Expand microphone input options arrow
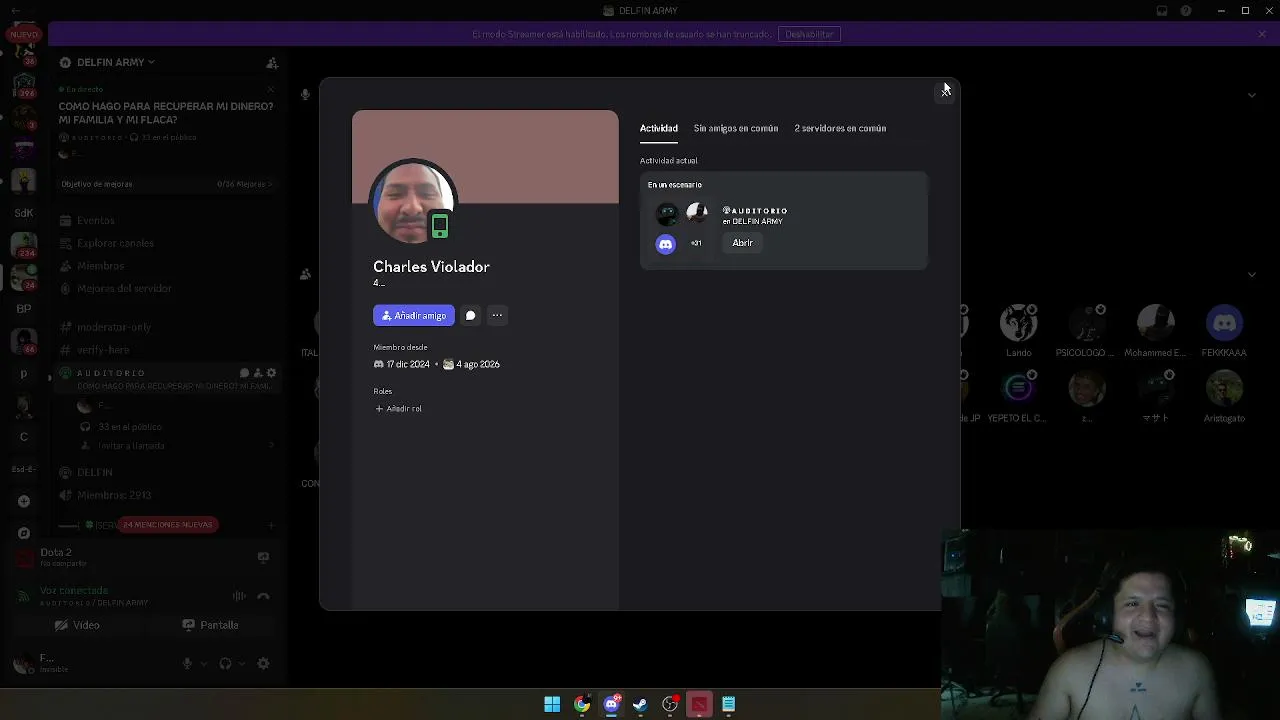 pyautogui.click(x=204, y=664)
